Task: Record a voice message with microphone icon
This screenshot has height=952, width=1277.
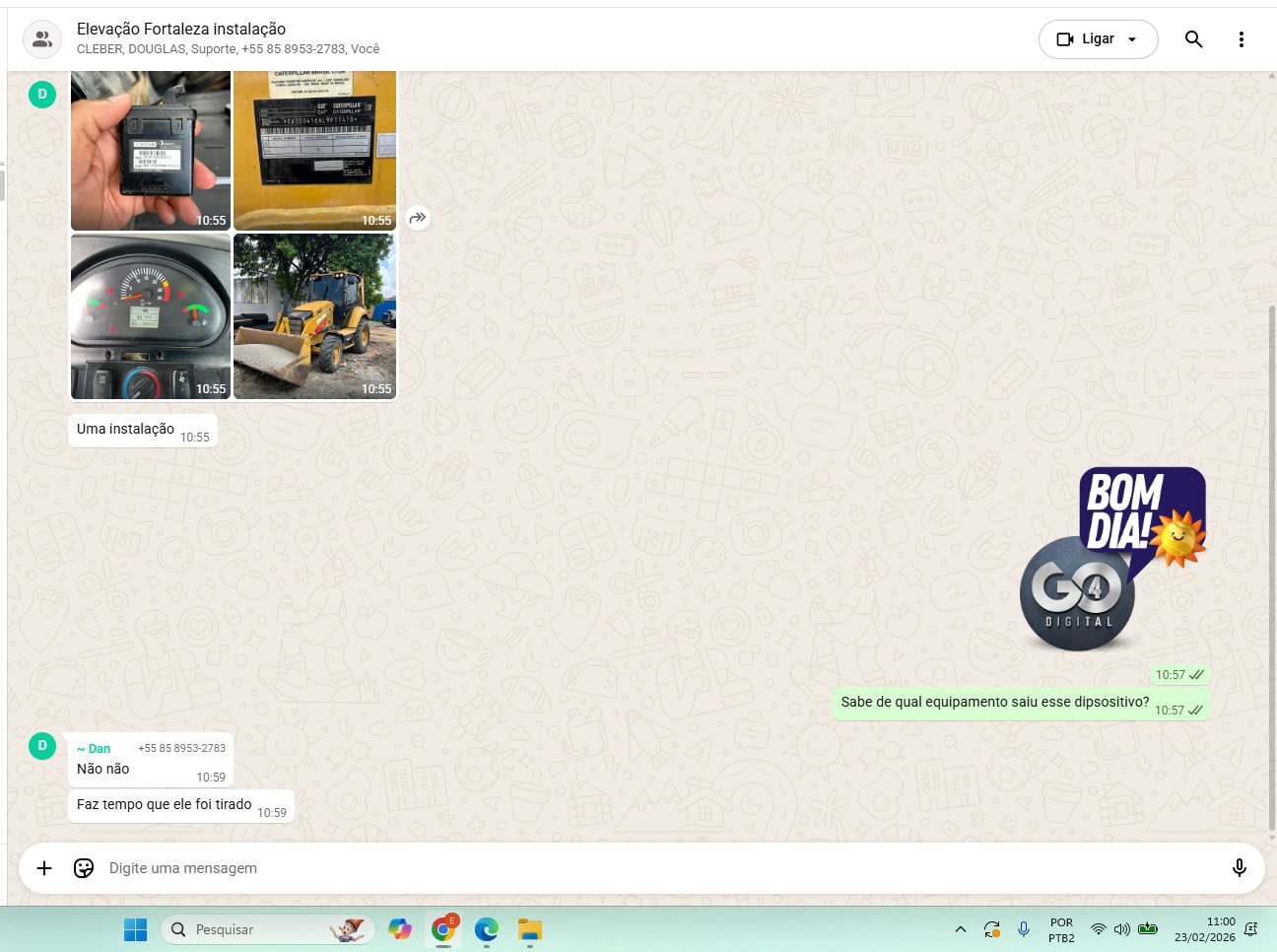Action: point(1239,868)
